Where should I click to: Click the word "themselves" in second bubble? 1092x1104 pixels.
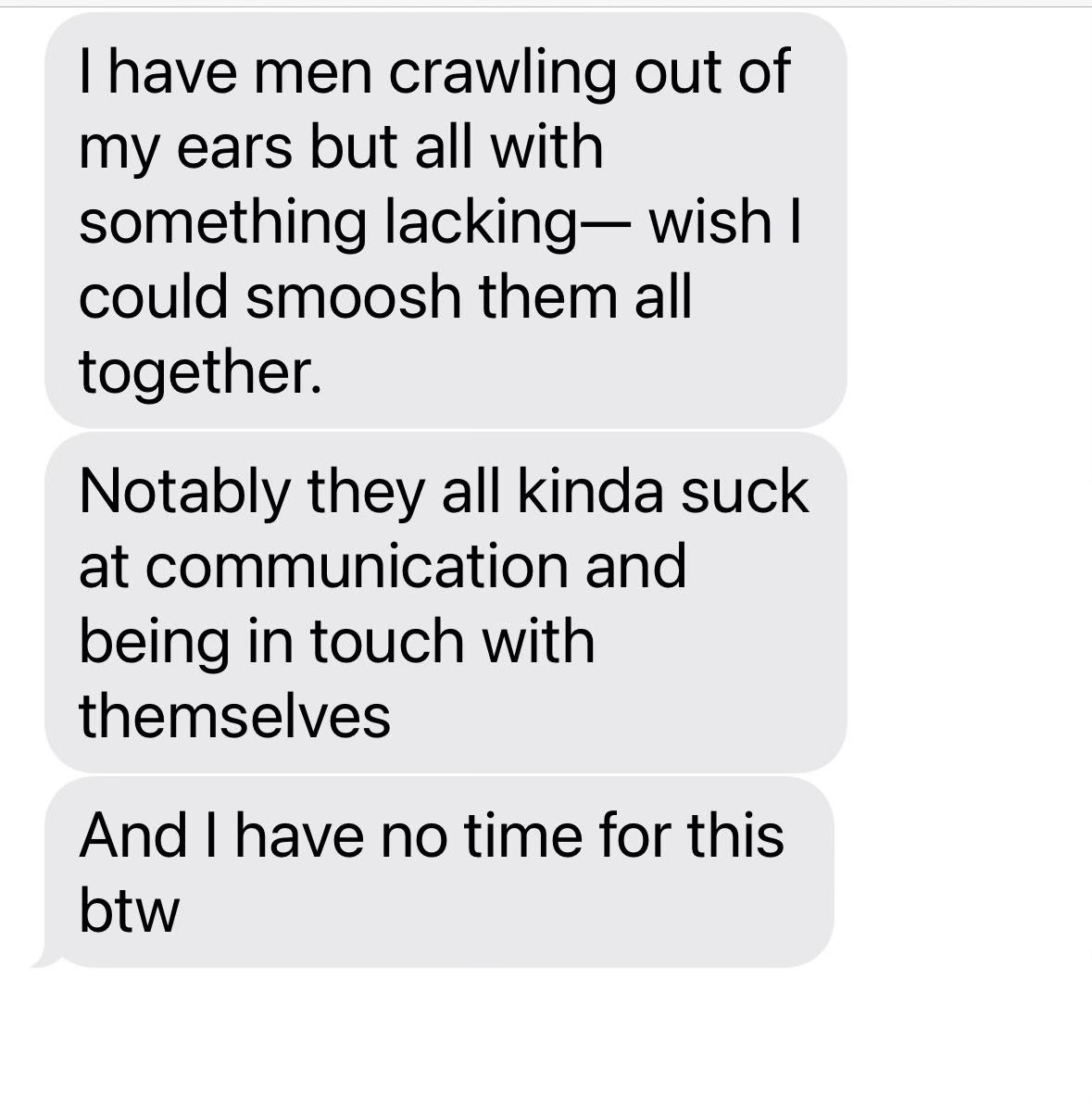[x=234, y=715]
